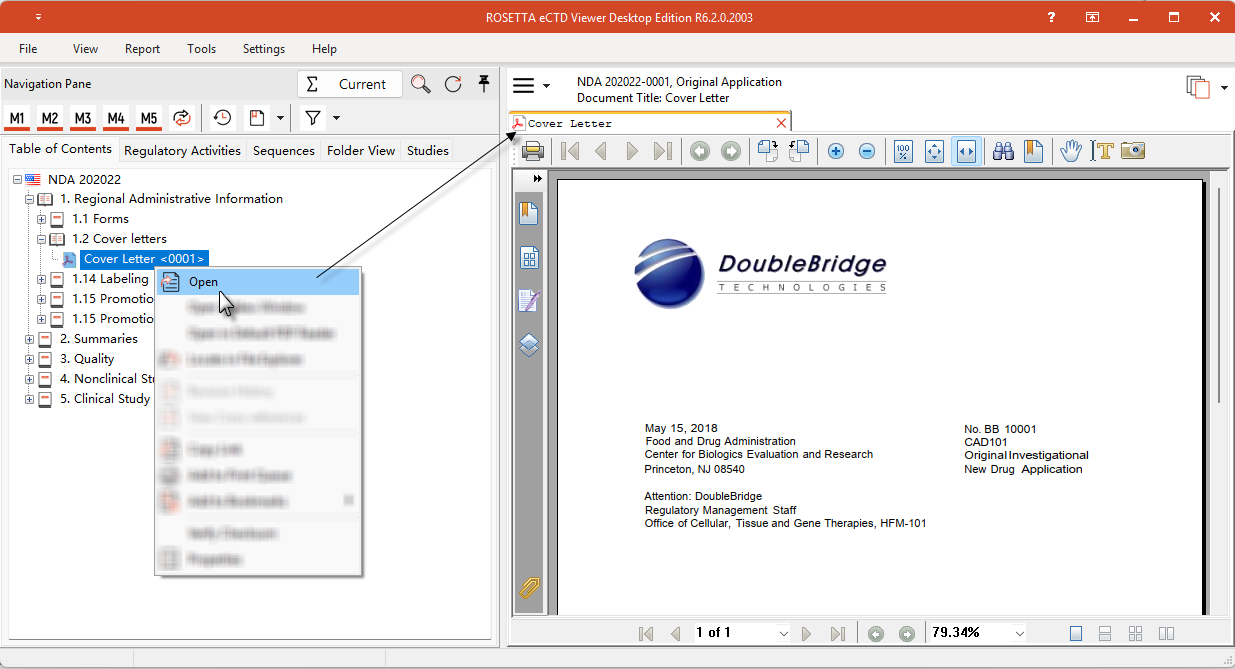The width and height of the screenshot is (1235, 669).
Task: Go to first page in PDF toolbar
Action: point(570,151)
